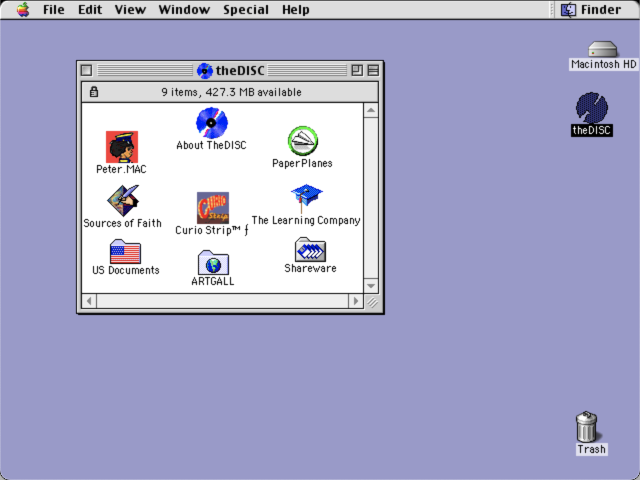The image size is (640, 480).
Task: Click the "US Documents" label
Action: 126,270
